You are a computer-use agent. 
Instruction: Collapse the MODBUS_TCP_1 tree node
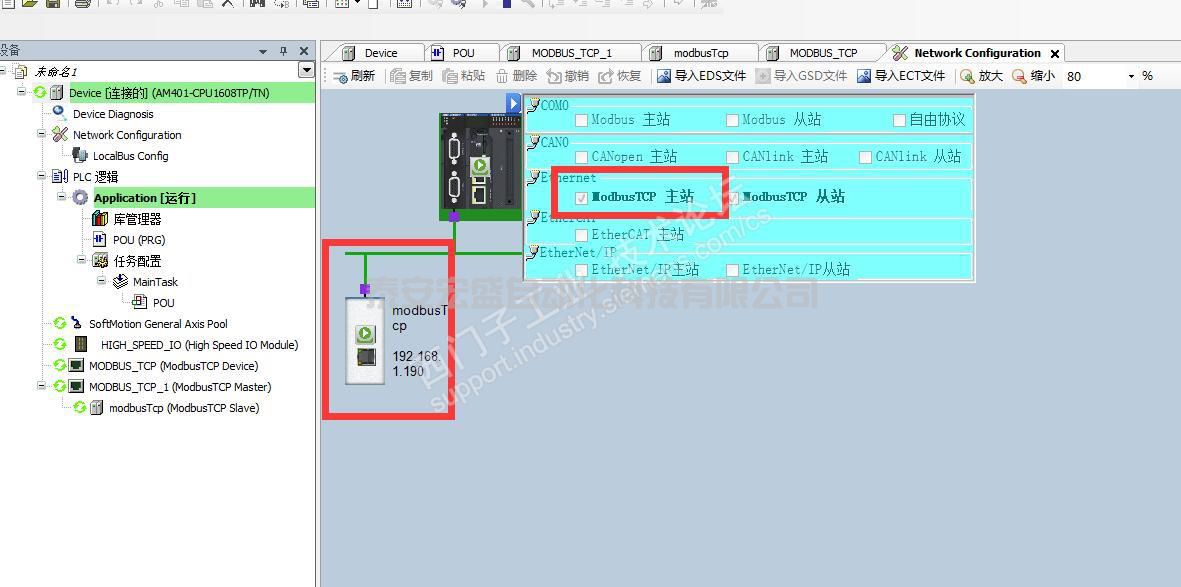tap(42, 386)
